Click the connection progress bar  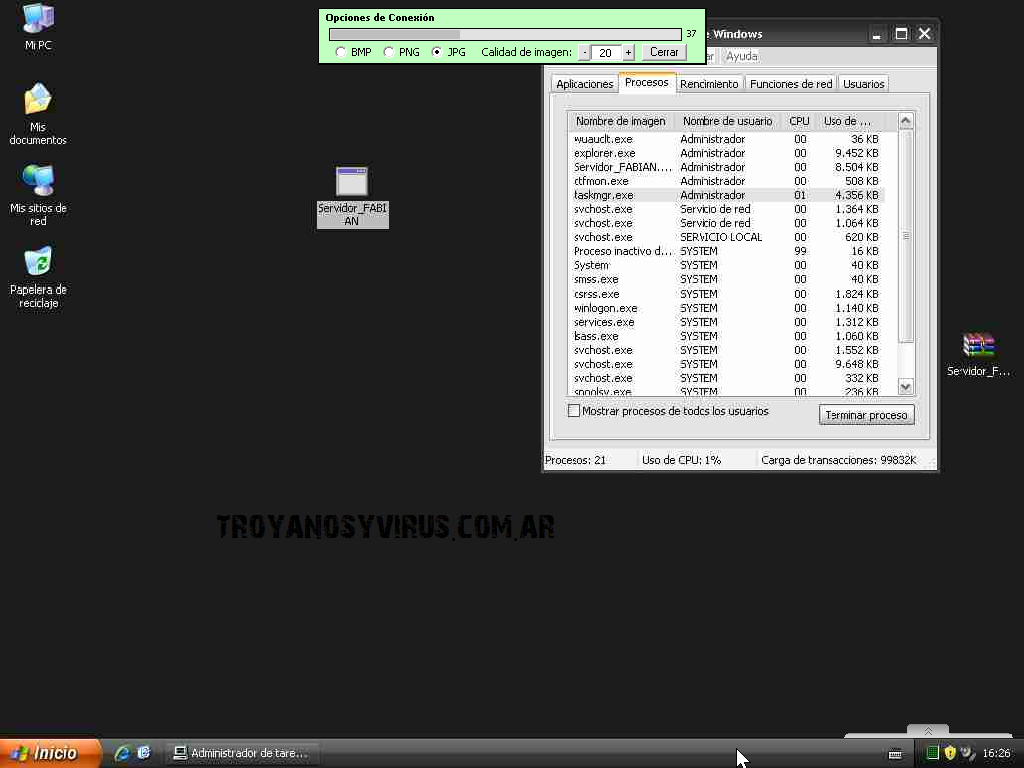[x=505, y=34]
